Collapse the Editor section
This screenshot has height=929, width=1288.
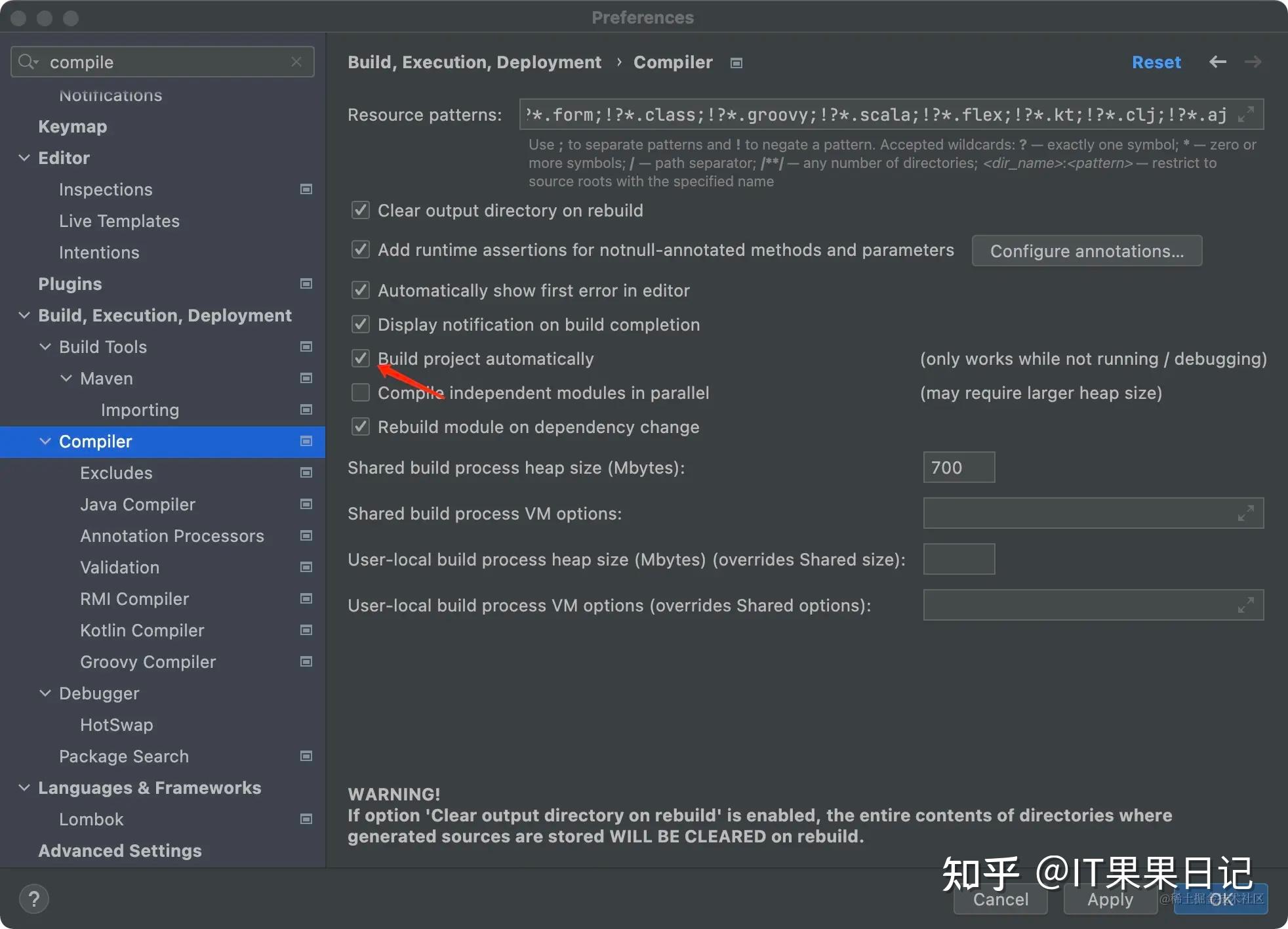24,157
